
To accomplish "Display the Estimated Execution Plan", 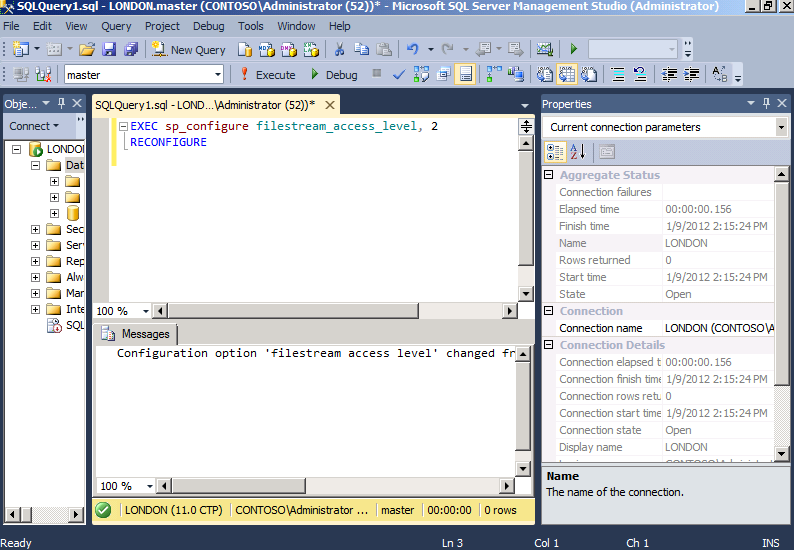I will click(421, 74).
